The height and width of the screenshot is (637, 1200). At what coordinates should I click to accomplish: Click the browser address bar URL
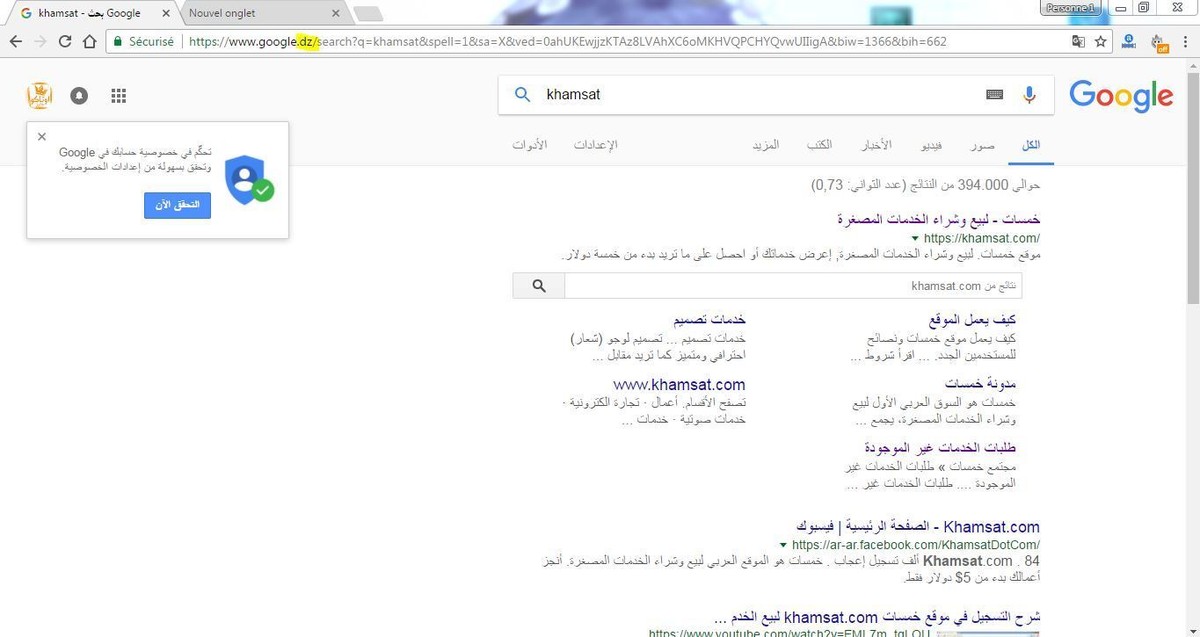[x=567, y=42]
